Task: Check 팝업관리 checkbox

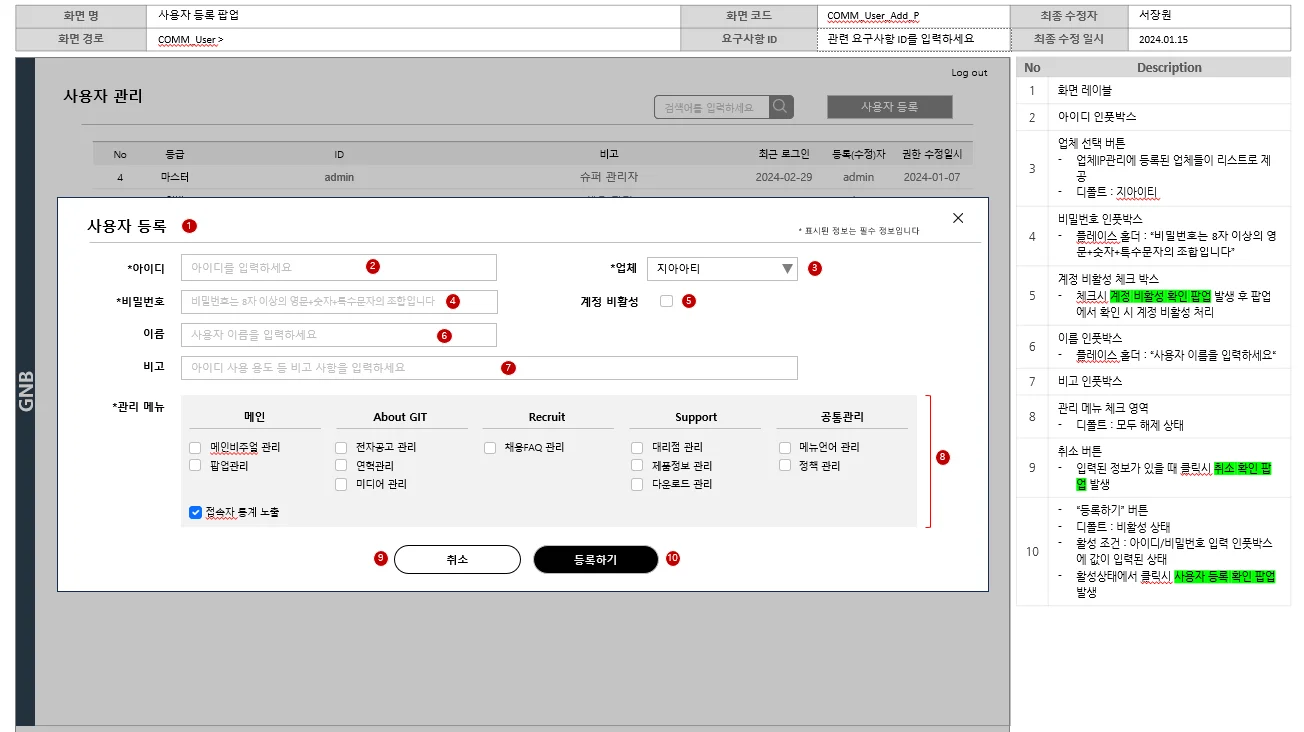Action: pos(196,465)
